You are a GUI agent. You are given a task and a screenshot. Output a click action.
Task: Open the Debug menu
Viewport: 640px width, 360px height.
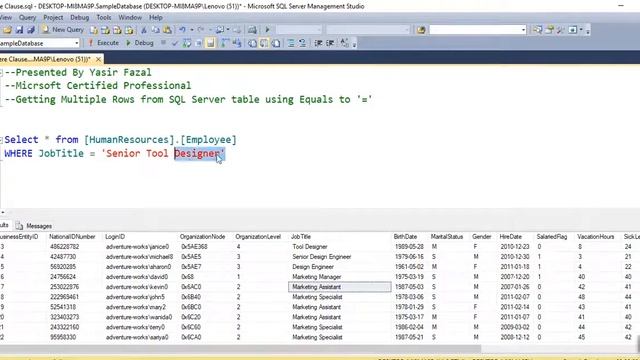click(79, 18)
